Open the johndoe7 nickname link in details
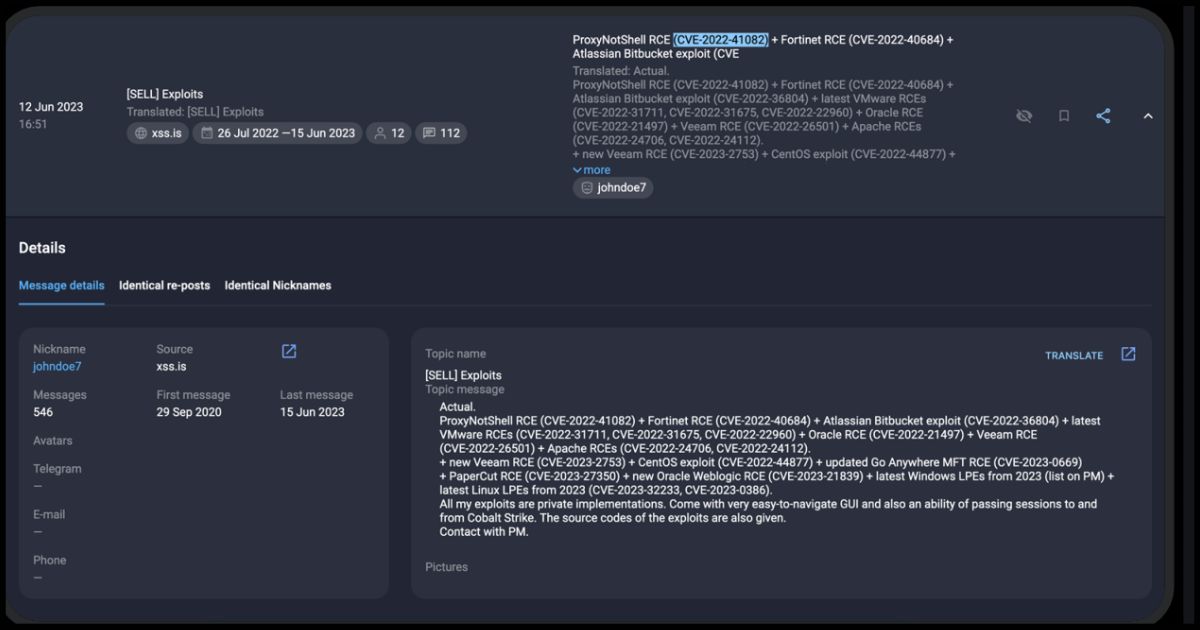Image resolution: width=1200 pixels, height=630 pixels. 57,366
